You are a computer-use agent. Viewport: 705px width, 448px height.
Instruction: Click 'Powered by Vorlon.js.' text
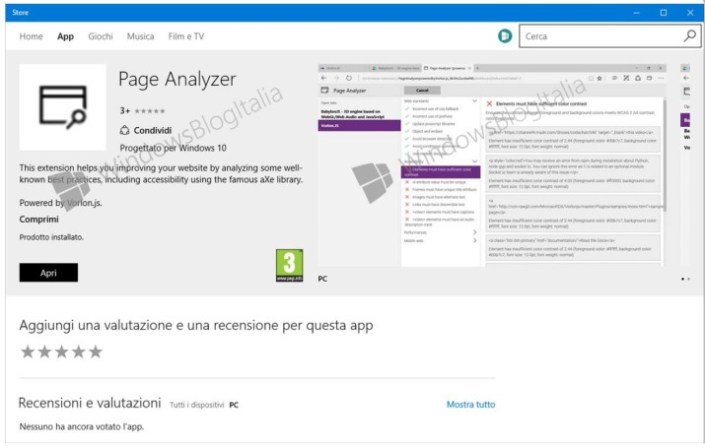tap(61, 203)
